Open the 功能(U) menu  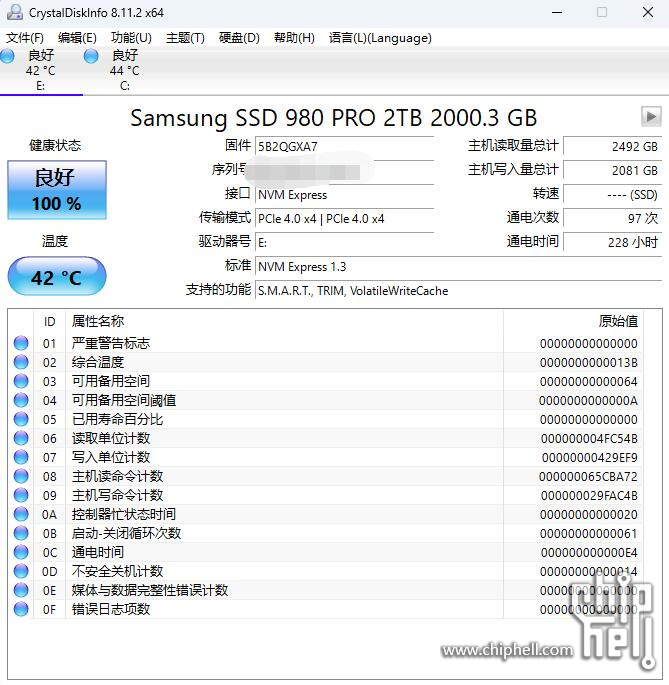(x=131, y=38)
